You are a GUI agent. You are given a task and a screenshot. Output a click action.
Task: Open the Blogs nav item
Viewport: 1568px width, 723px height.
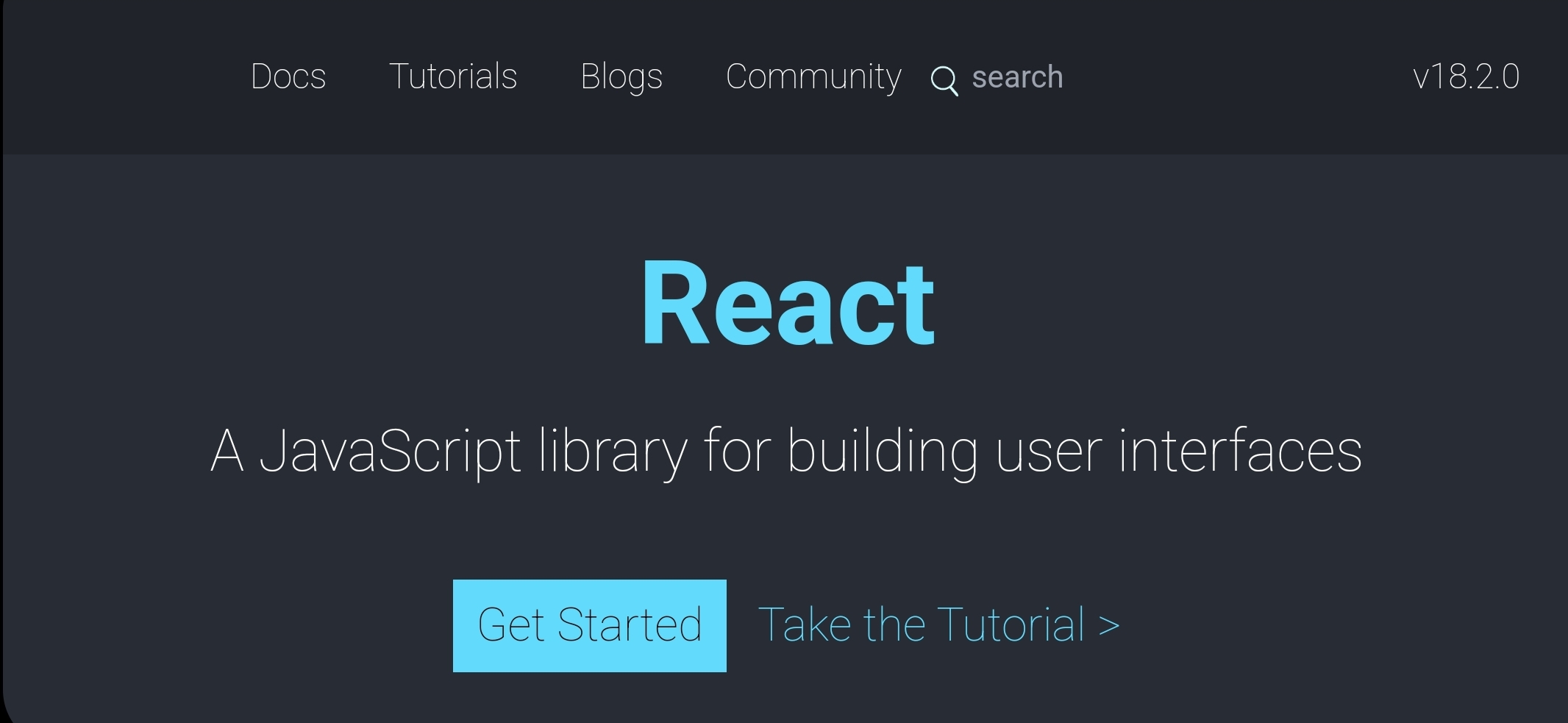(x=621, y=76)
